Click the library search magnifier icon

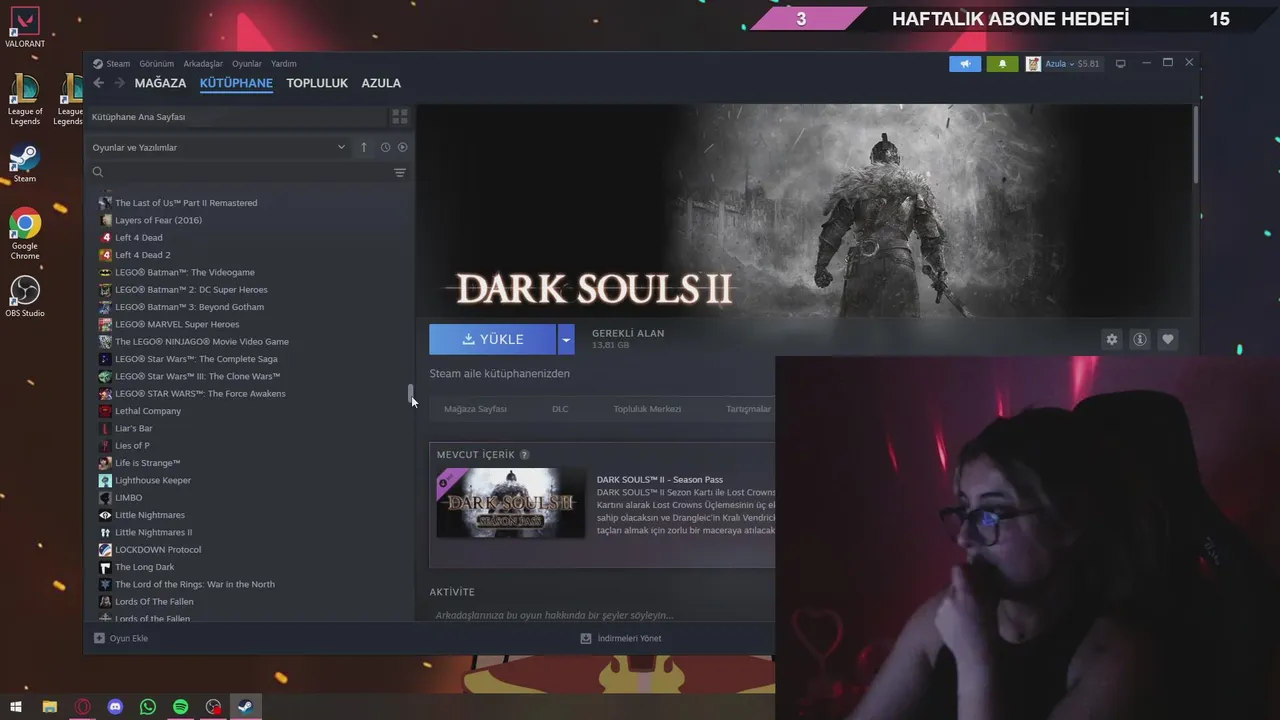pyautogui.click(x=98, y=172)
